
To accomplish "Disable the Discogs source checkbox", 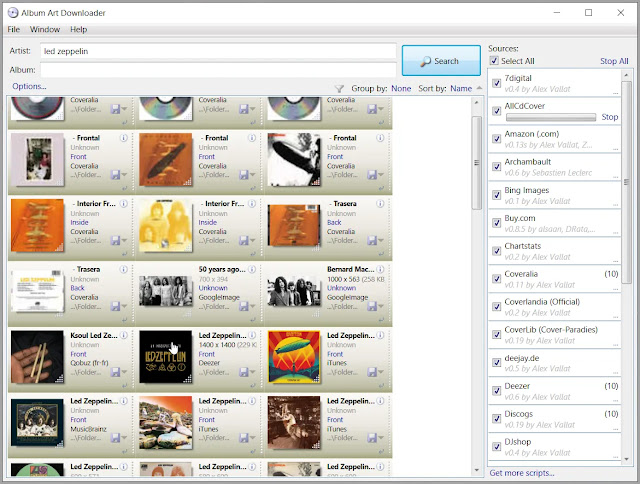I will pyautogui.click(x=496, y=419).
